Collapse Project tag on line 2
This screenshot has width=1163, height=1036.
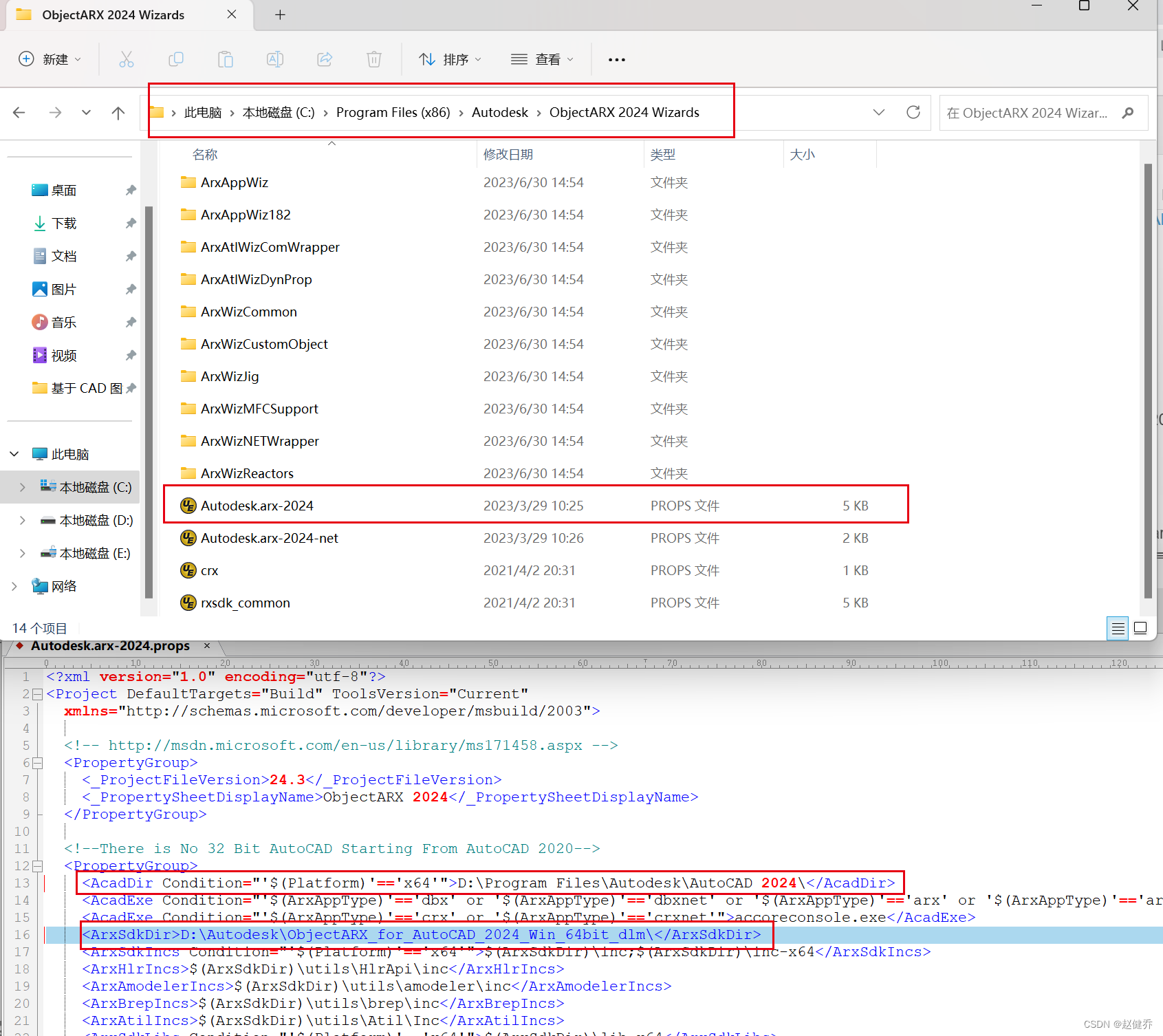coord(38,694)
